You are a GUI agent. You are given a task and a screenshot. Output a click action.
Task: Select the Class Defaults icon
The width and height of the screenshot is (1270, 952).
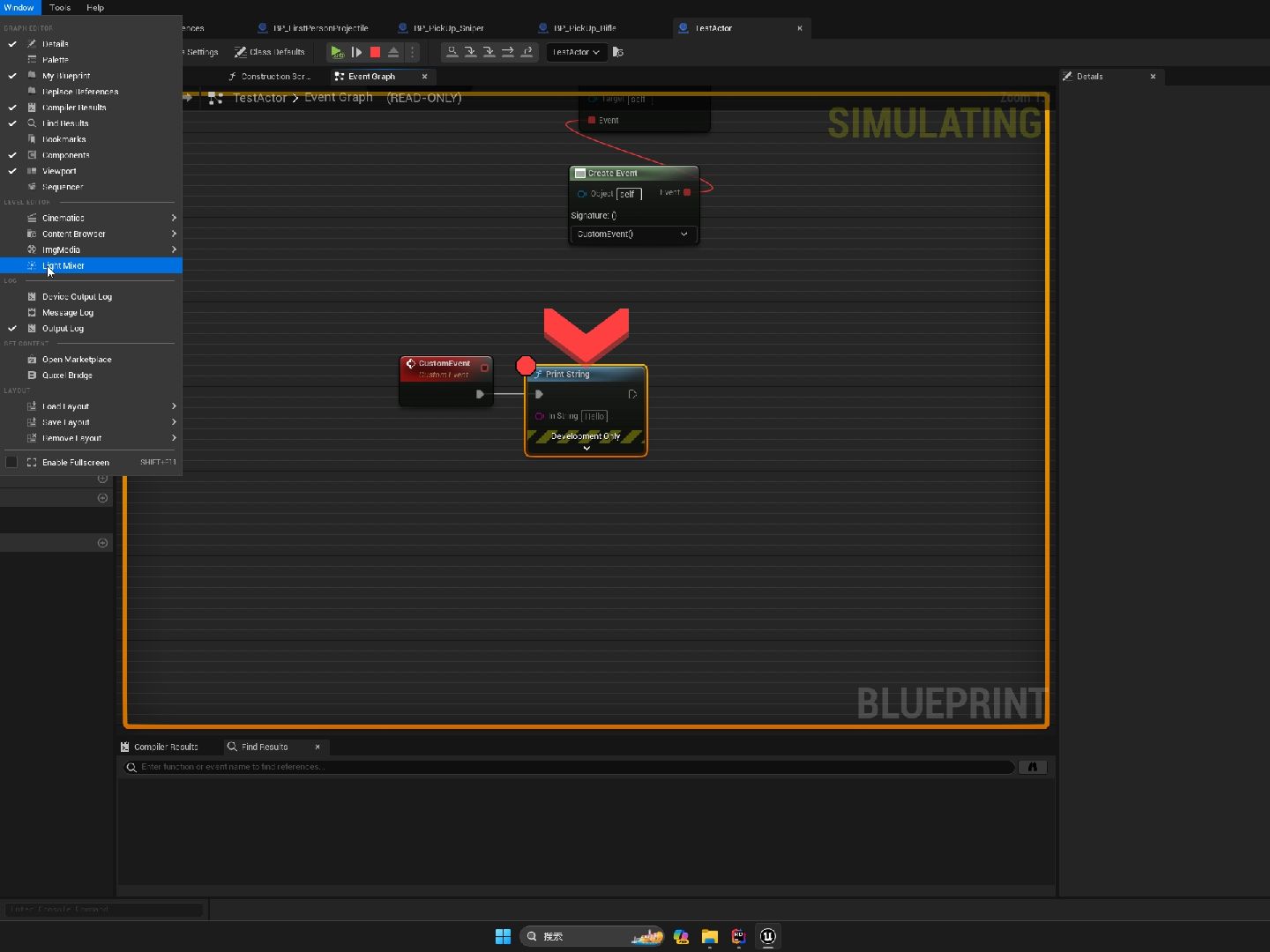click(240, 52)
